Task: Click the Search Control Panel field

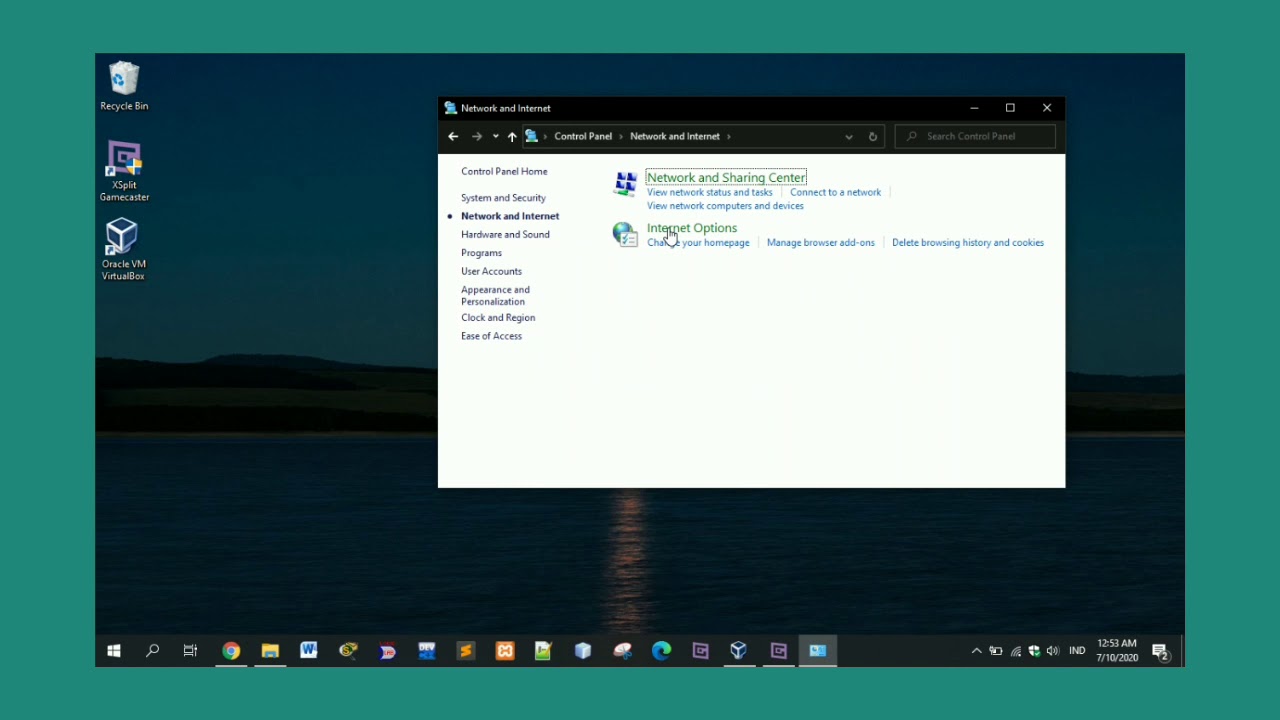Action: pos(975,136)
